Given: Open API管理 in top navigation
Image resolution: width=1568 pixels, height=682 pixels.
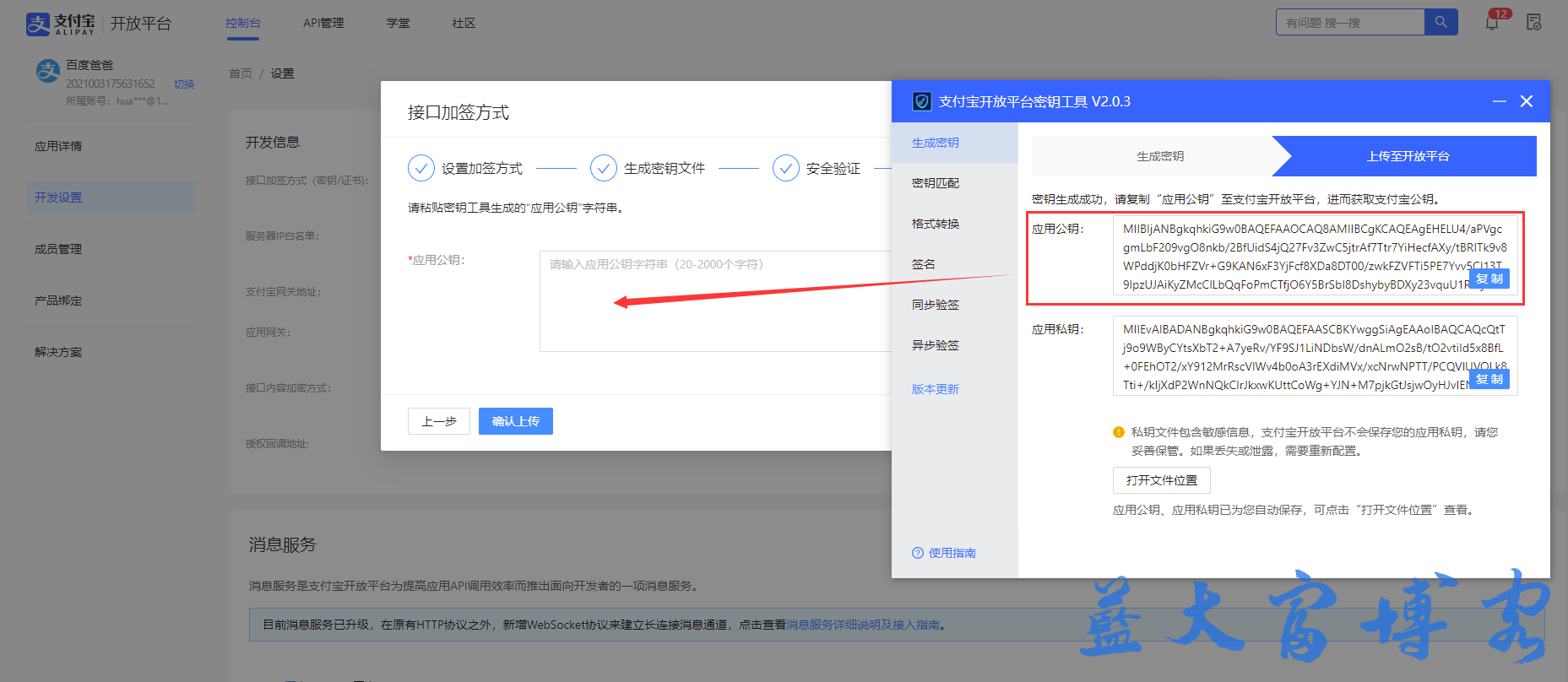Looking at the screenshot, I should coord(323,23).
